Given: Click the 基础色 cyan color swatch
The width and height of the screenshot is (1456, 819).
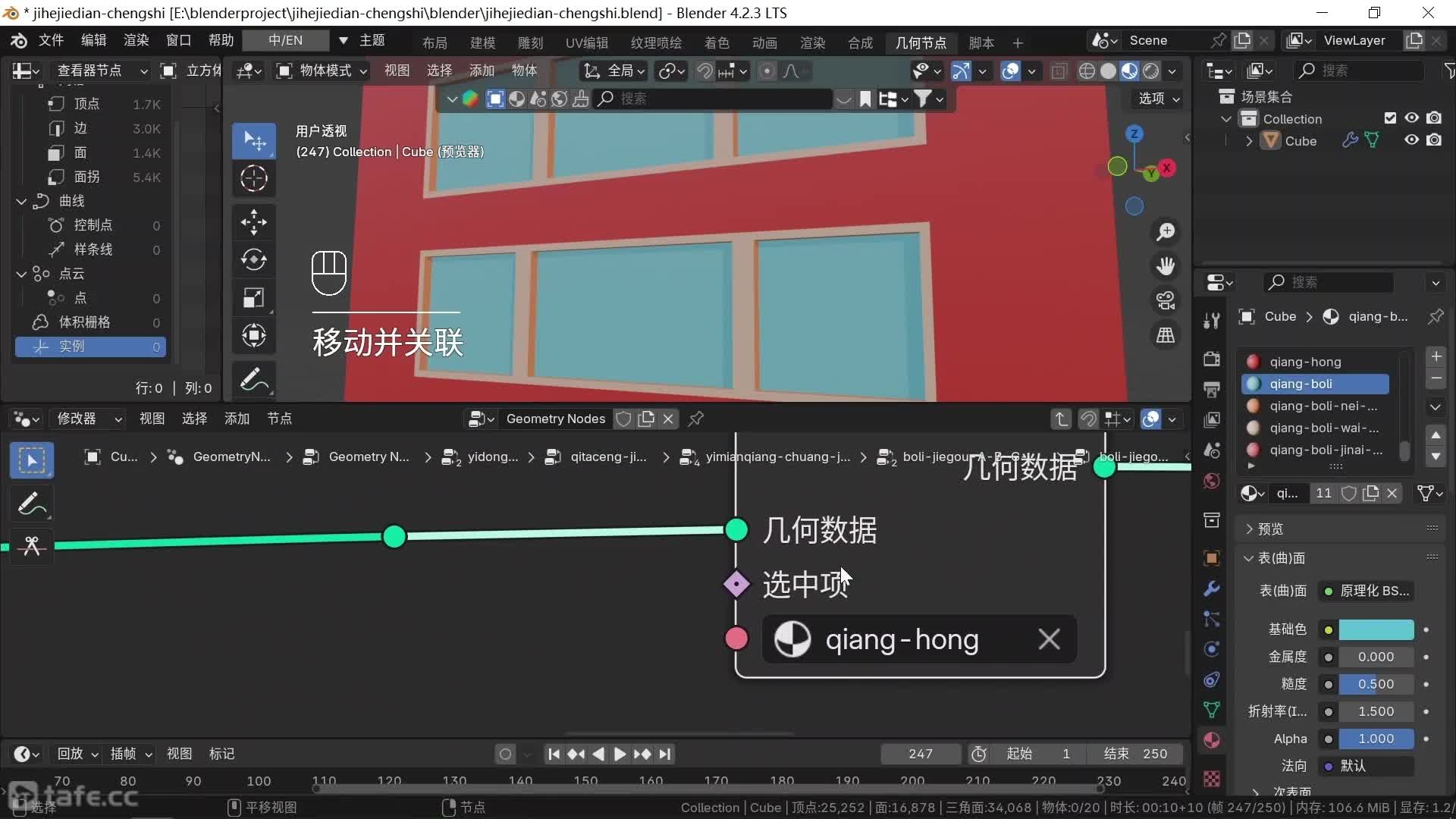Looking at the screenshot, I should pos(1376,629).
